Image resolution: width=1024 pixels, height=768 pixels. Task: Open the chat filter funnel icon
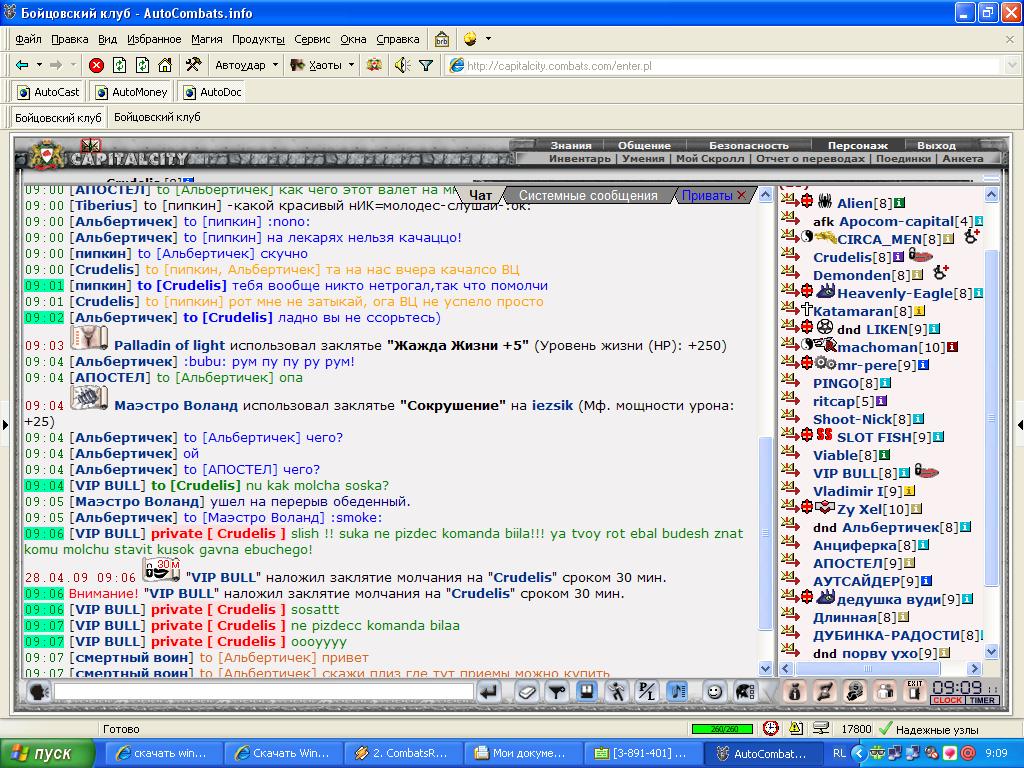(x=426, y=65)
